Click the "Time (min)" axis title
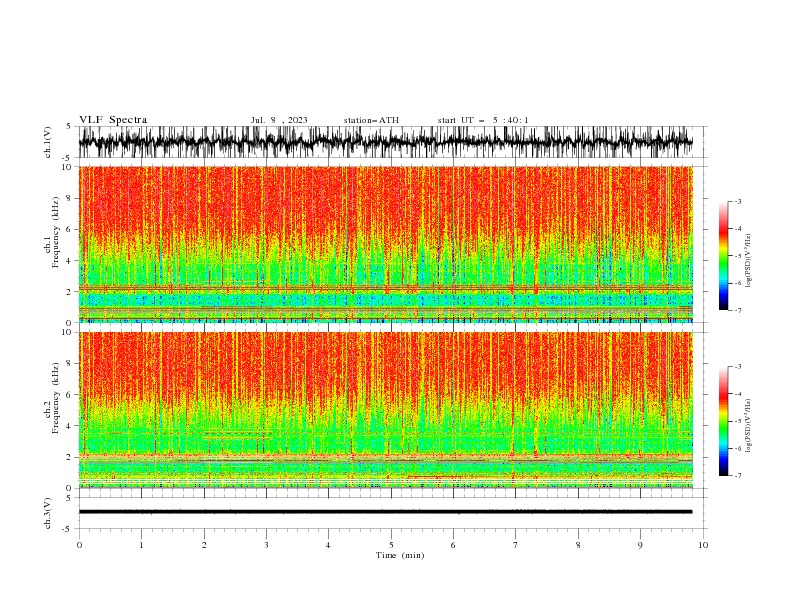 point(400,555)
